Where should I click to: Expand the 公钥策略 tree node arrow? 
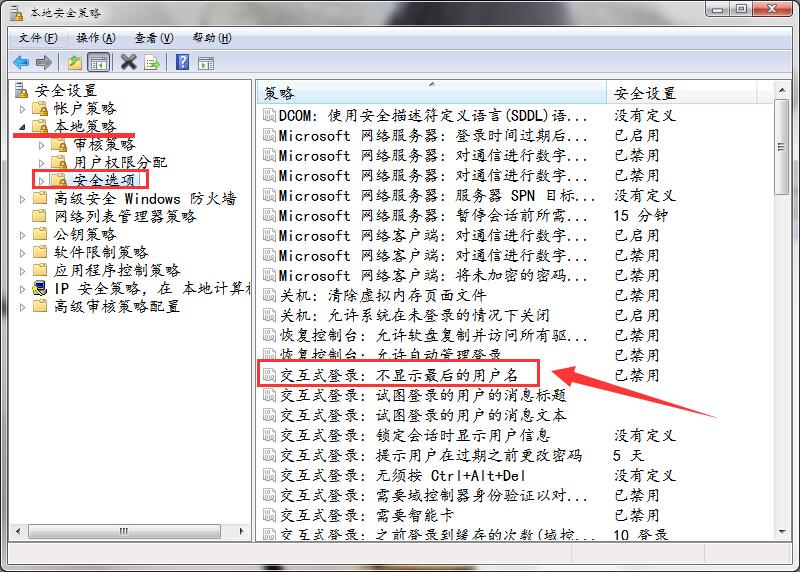22,235
